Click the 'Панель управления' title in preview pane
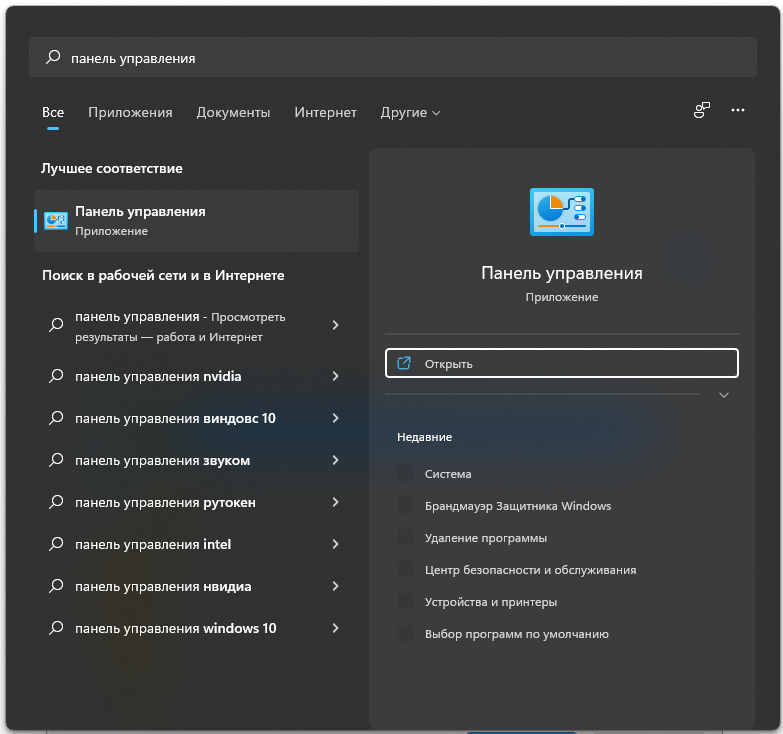This screenshot has height=734, width=783. tap(562, 273)
